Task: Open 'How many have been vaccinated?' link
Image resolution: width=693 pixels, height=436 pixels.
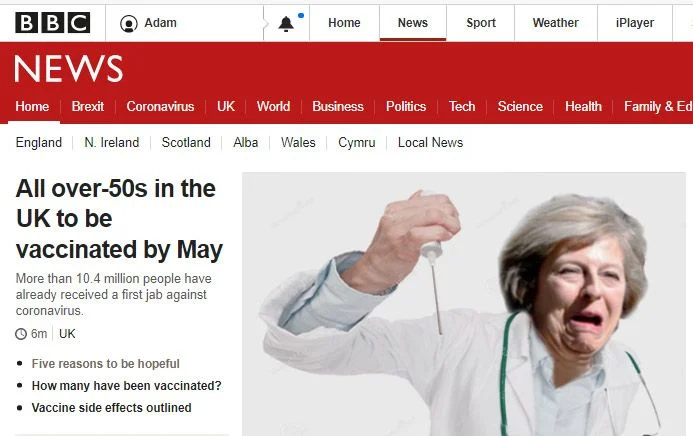Action: pyautogui.click(x=126, y=386)
